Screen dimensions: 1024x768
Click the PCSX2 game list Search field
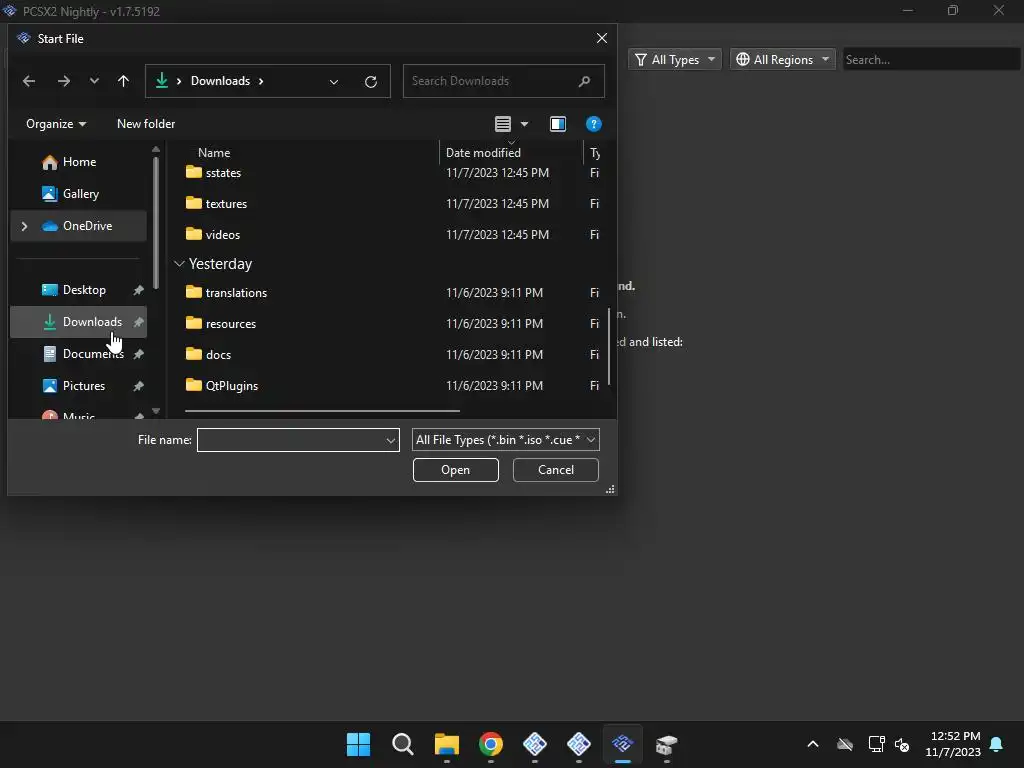tap(931, 59)
